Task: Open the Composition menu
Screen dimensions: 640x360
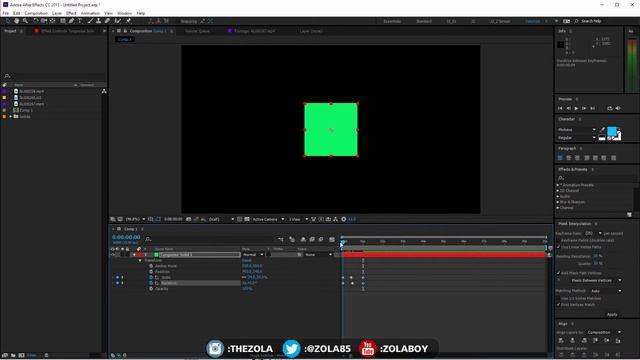Action: (36, 13)
